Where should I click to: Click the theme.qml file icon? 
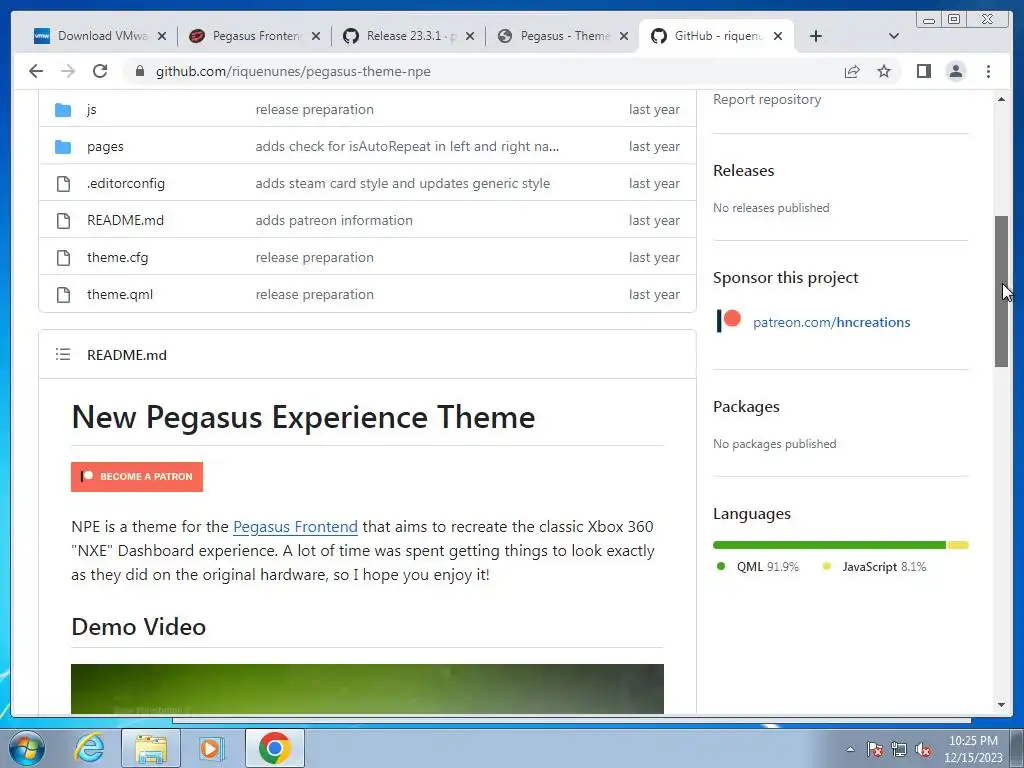(x=63, y=295)
